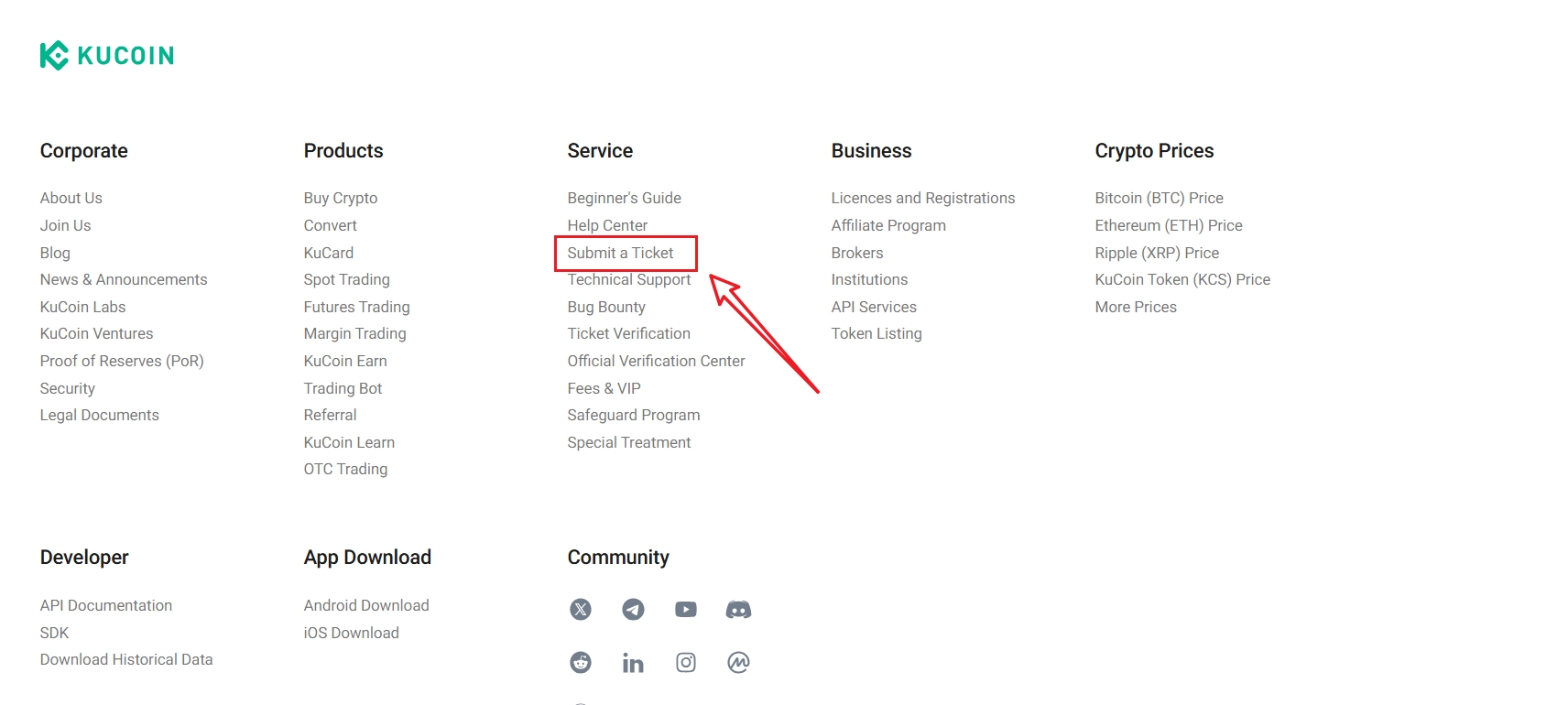Select Affiliate Program under Business
This screenshot has height=705, width=1568.
(x=888, y=226)
